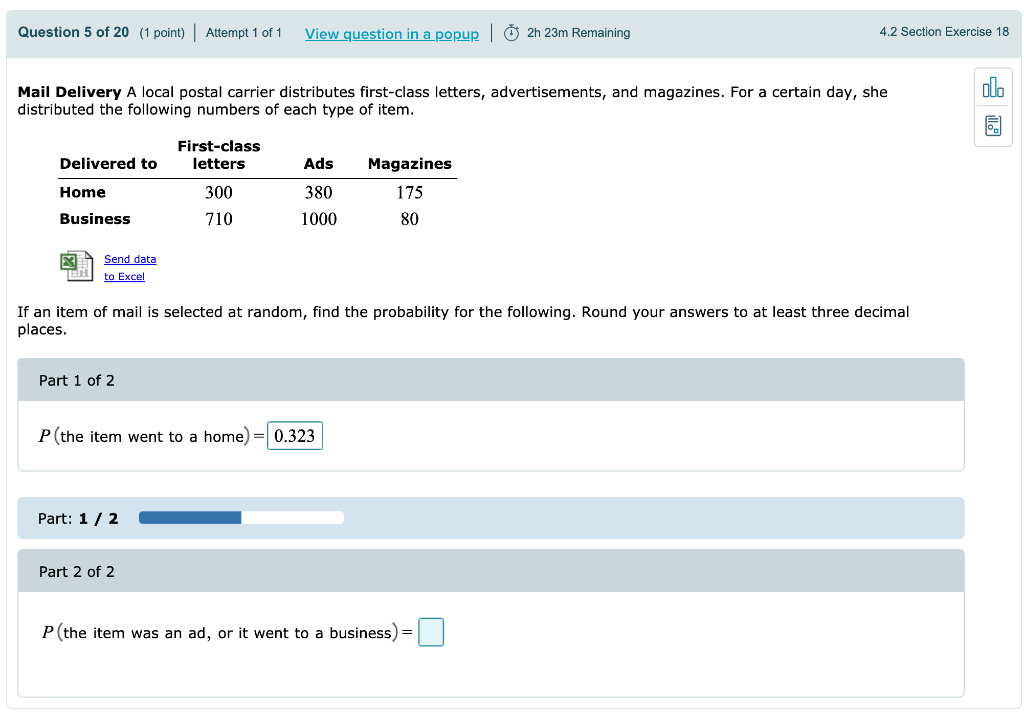Click the timer clock icon beside remaining time
The height and width of the screenshot is (717, 1024).
[x=510, y=32]
